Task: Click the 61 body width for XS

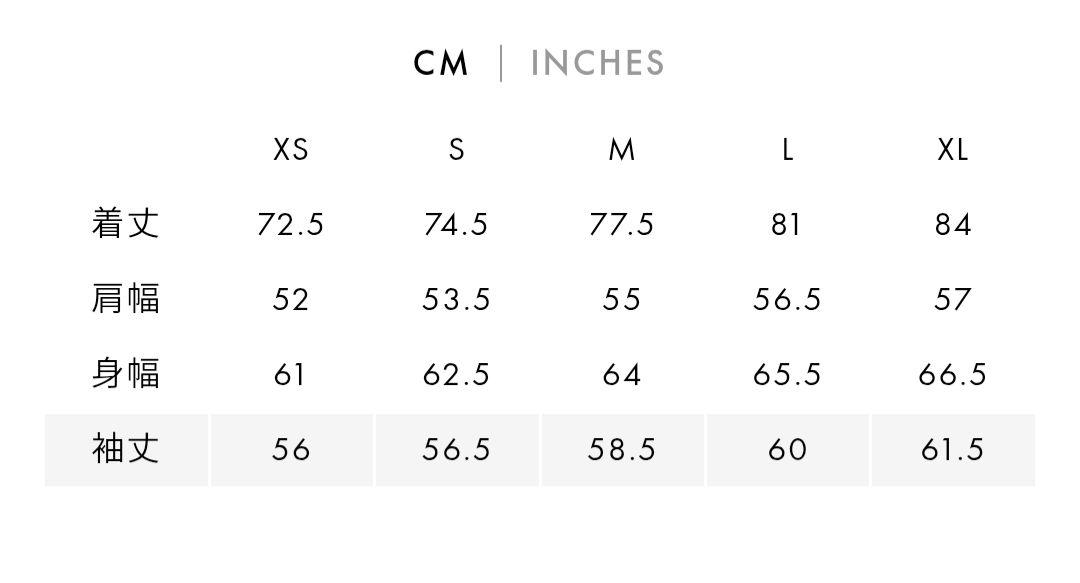Action: pos(289,375)
